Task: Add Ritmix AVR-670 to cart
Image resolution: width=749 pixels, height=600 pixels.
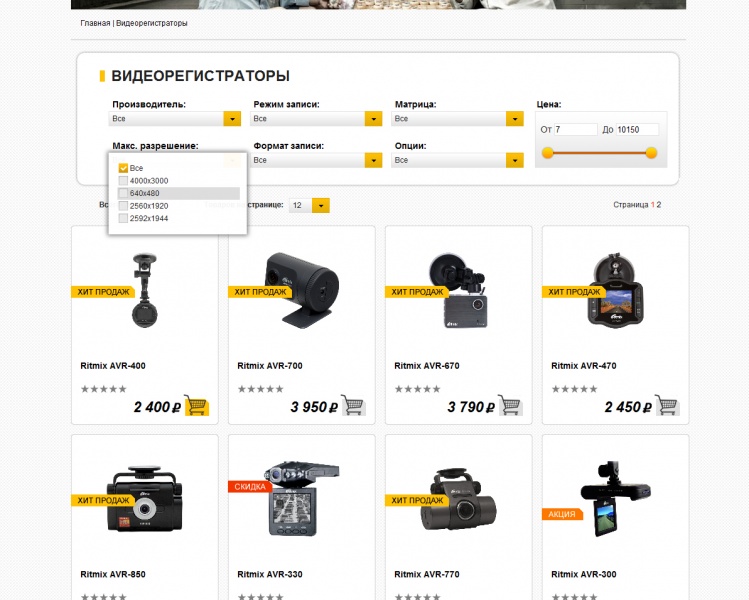Action: (x=510, y=405)
